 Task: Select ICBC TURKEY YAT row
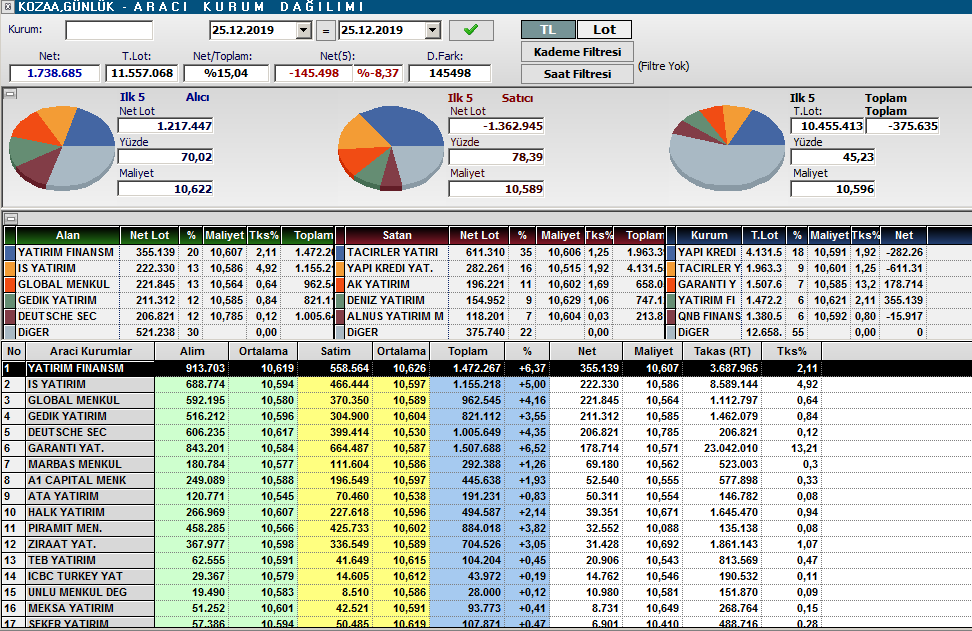(486, 576)
